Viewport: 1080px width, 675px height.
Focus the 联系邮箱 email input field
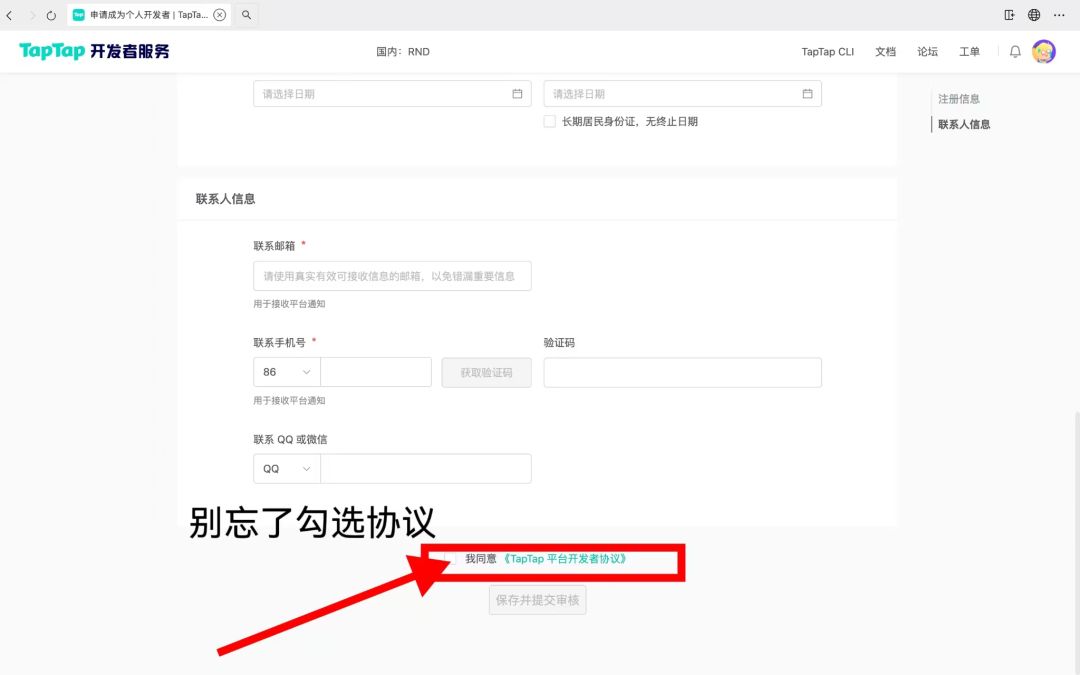pos(393,276)
